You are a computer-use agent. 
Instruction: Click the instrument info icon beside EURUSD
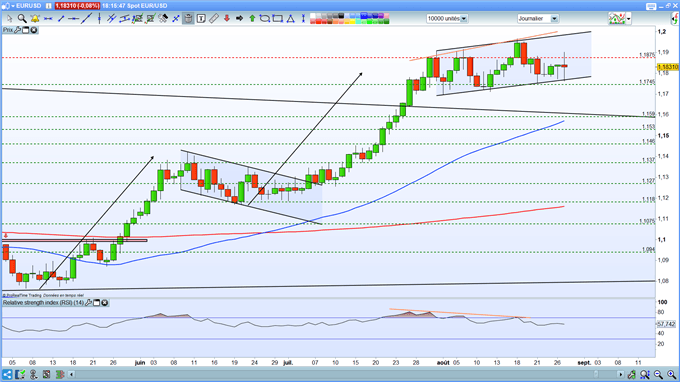[x=48, y=6]
